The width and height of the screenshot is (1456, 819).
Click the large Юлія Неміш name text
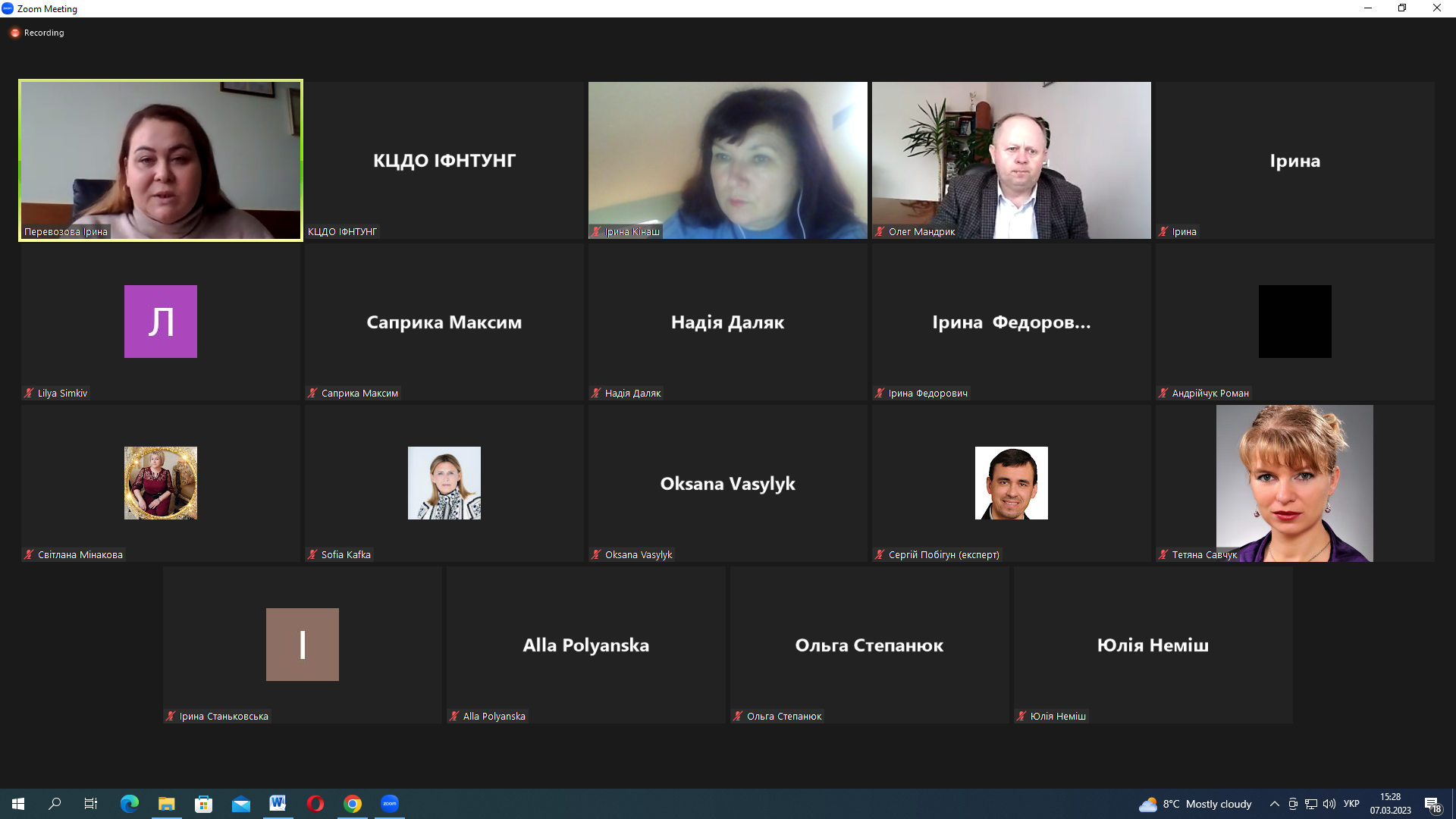[1153, 645]
